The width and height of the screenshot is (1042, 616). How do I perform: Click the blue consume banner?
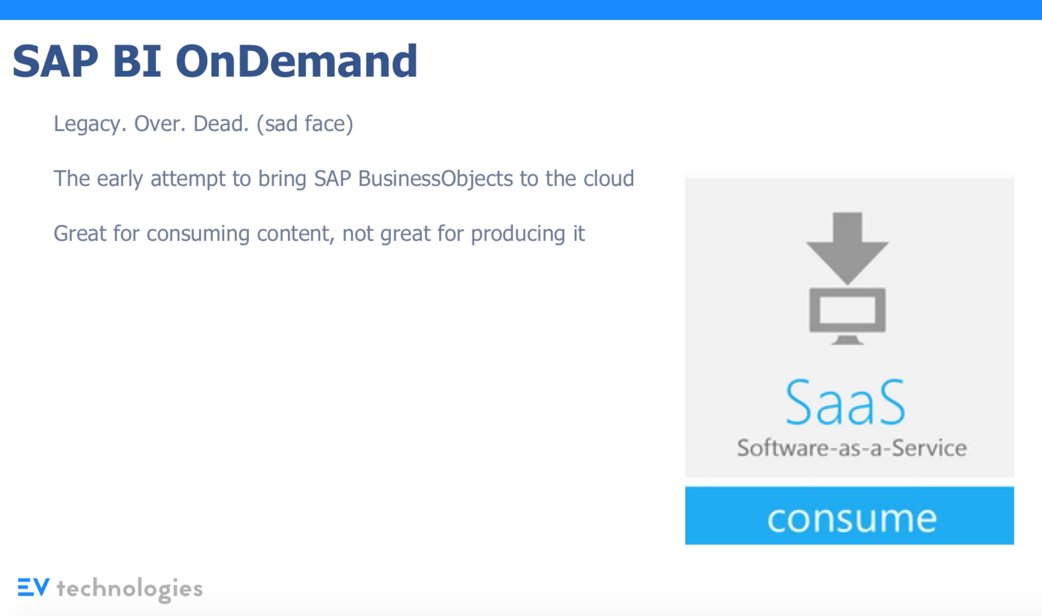849,516
